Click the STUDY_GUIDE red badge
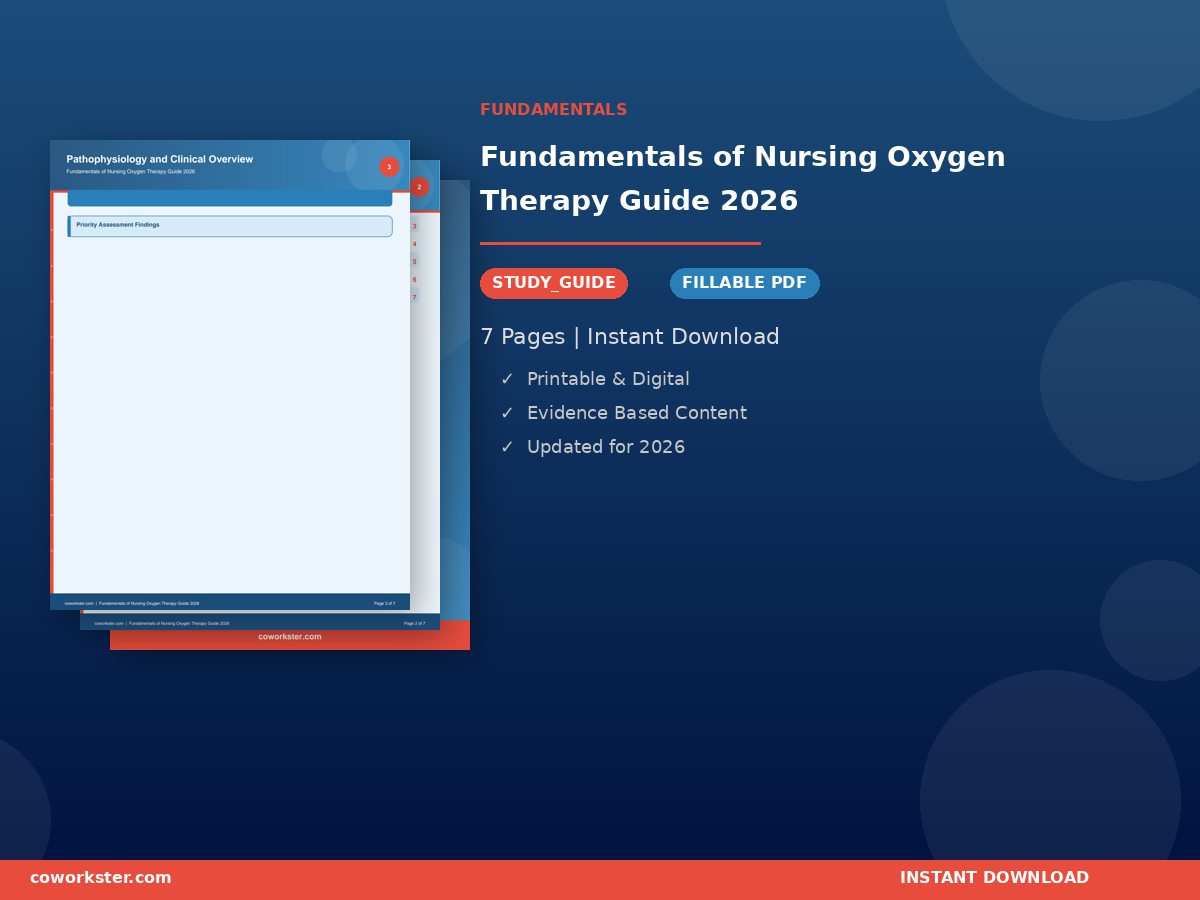1200x900 pixels. (554, 283)
